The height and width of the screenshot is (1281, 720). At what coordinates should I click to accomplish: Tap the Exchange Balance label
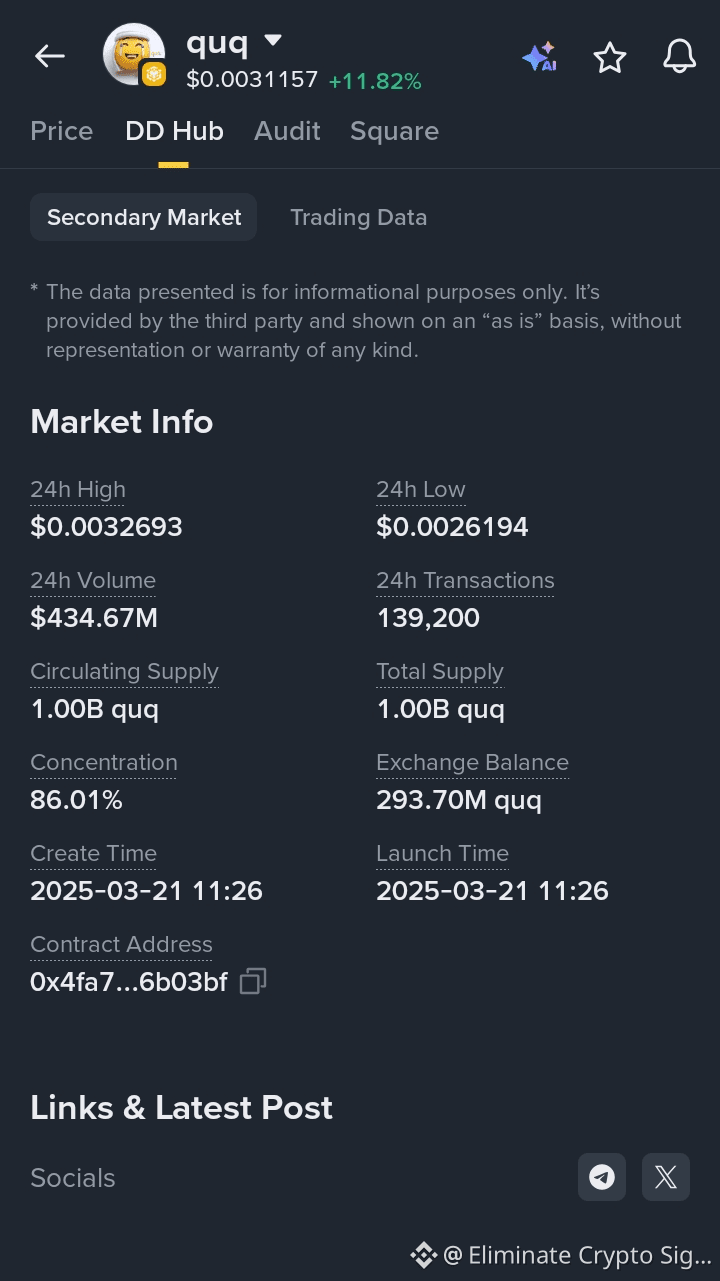click(472, 762)
